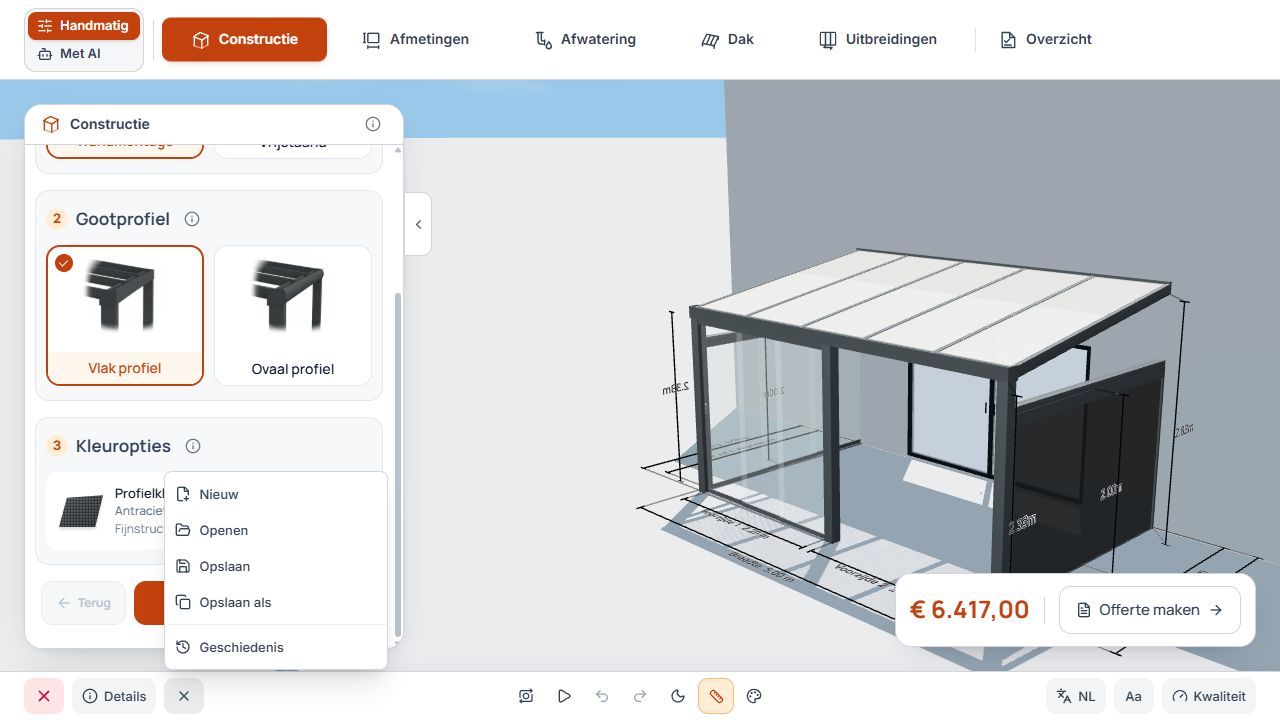Image resolution: width=1280 pixels, height=720 pixels.
Task: Open the Kwaliteit quality settings
Action: coord(1209,696)
